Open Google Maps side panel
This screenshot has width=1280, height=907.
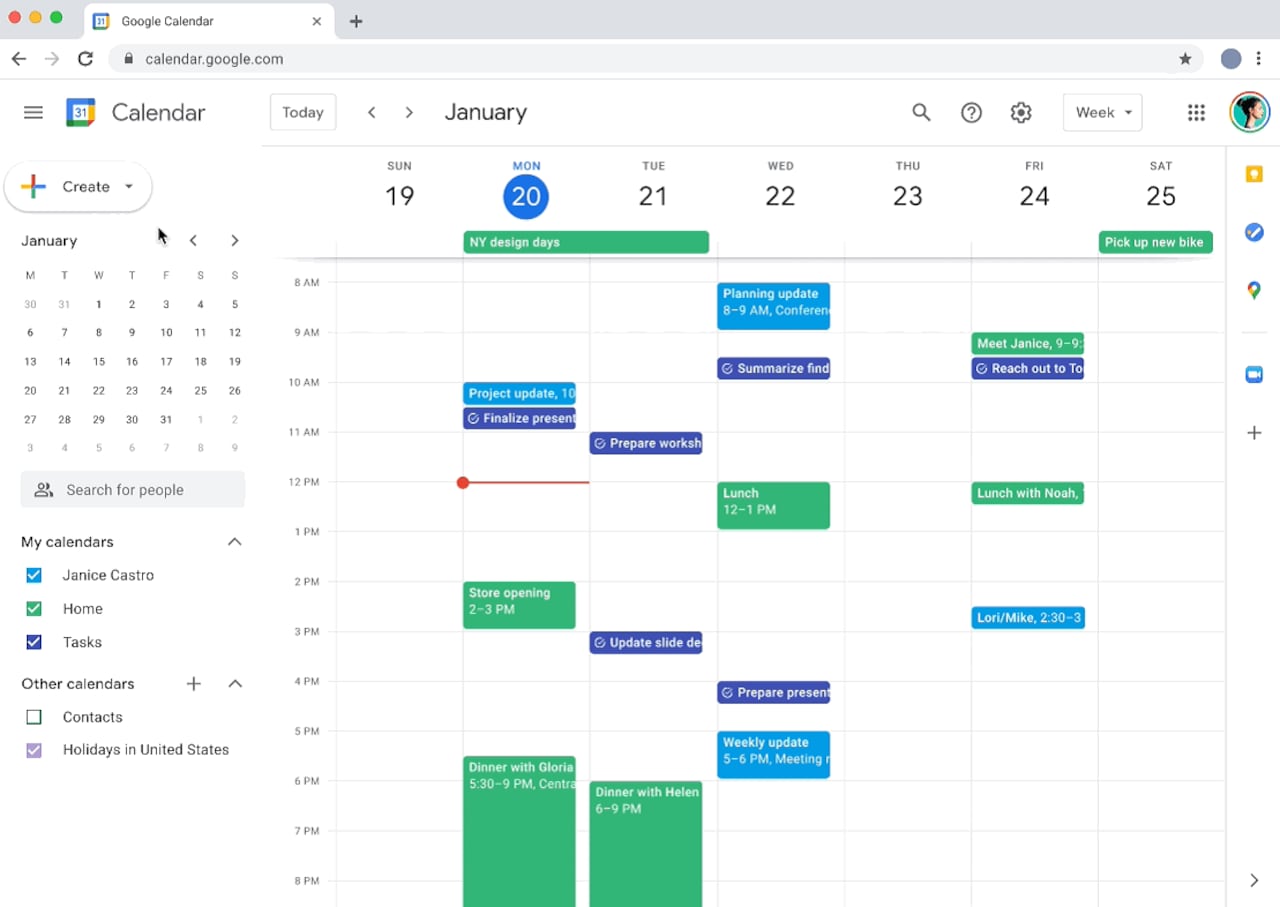pos(1254,291)
